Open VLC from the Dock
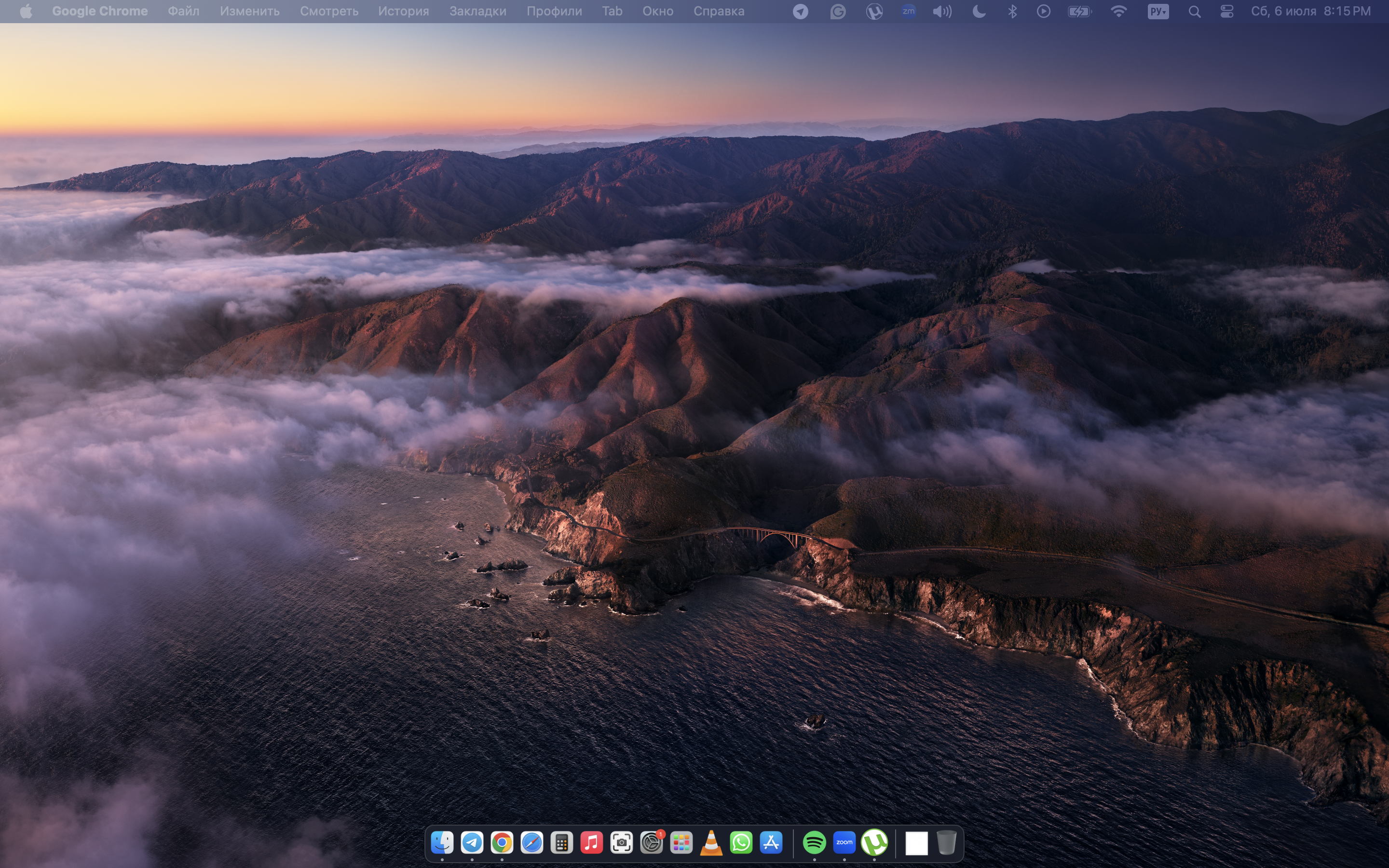Image resolution: width=1389 pixels, height=868 pixels. click(x=711, y=843)
